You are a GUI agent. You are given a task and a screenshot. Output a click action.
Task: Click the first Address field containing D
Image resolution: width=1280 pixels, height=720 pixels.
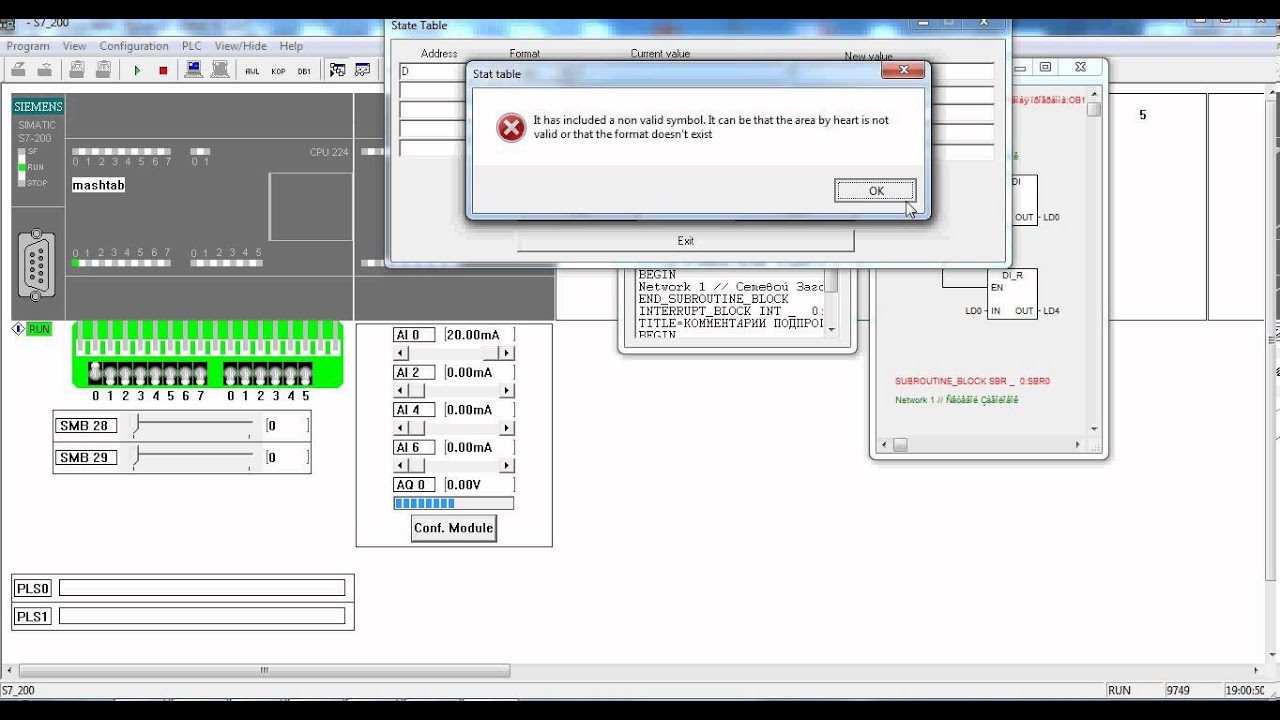(x=433, y=72)
